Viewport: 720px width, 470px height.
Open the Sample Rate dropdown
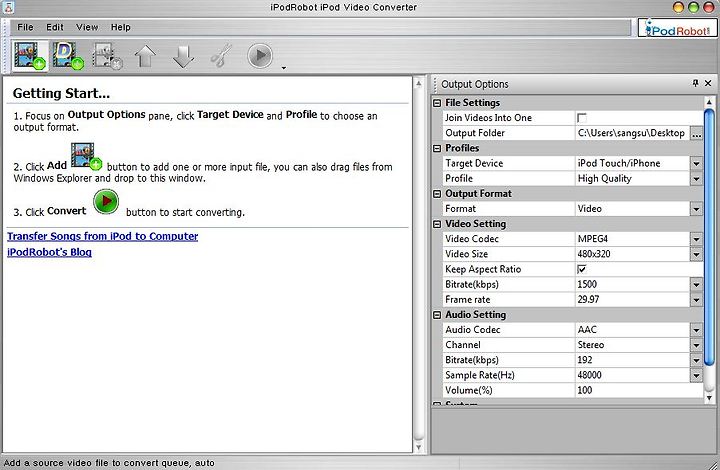point(697,375)
